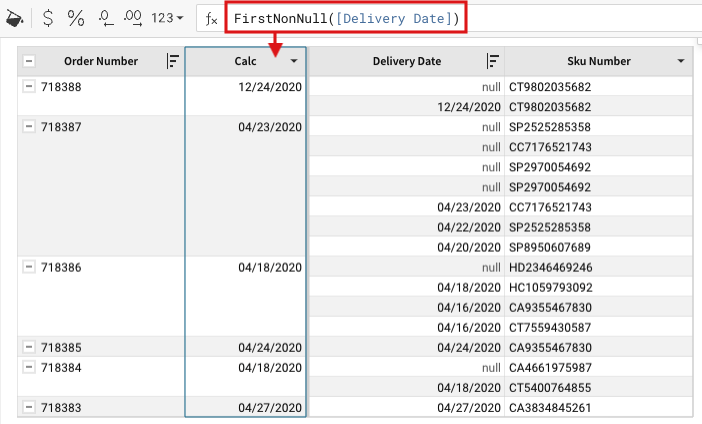Image resolution: width=702 pixels, height=424 pixels.
Task: Collapse order group 718387
Action: click(28, 127)
